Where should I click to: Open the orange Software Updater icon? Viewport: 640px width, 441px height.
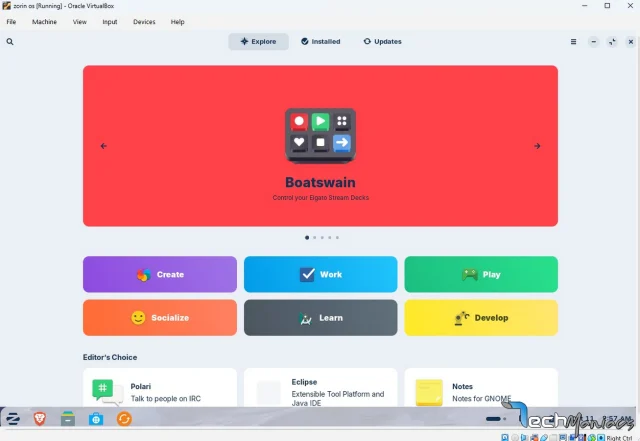[x=124, y=419]
